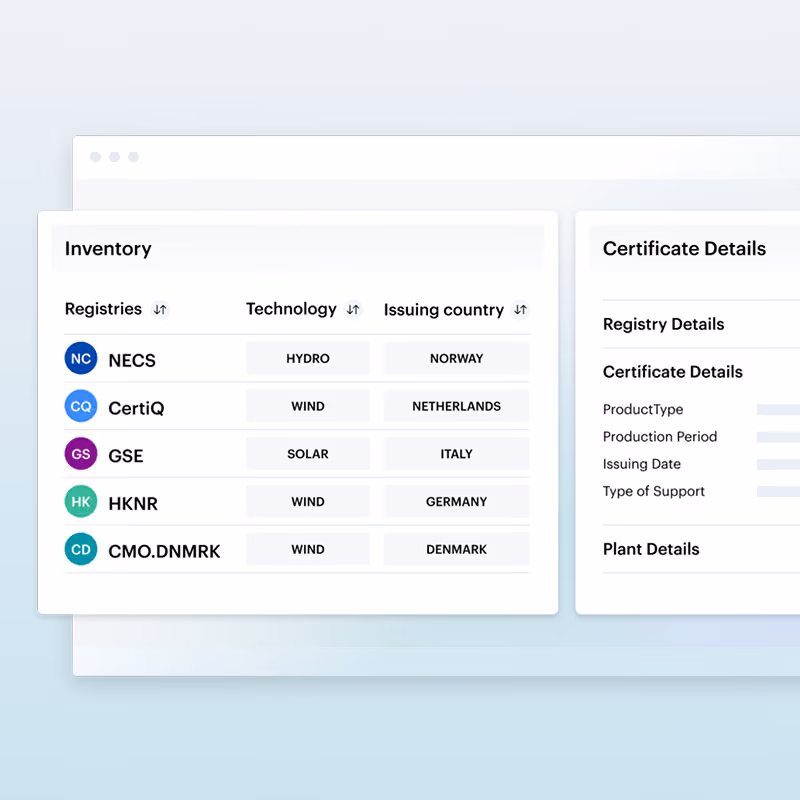The width and height of the screenshot is (800, 800).
Task: Click the CQ avatar for CertiQ
Action: click(81, 406)
